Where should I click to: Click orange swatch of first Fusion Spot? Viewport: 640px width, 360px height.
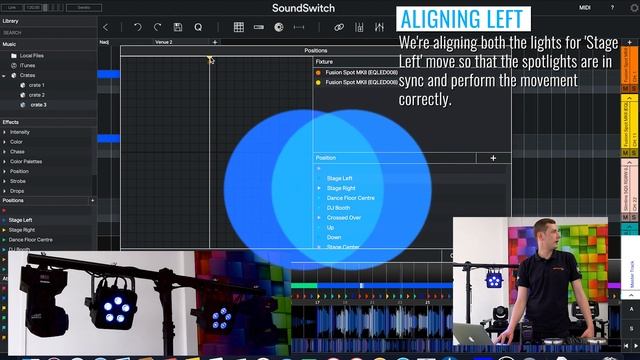tap(318, 73)
